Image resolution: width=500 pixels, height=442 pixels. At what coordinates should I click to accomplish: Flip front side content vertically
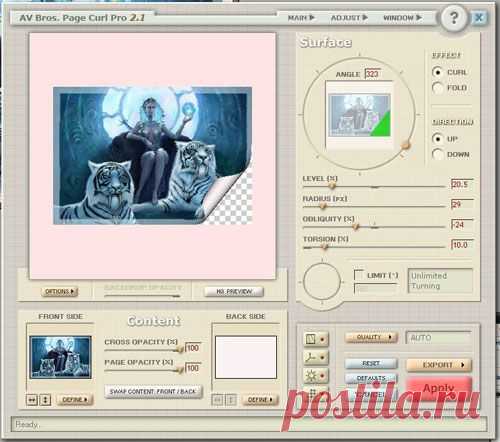pos(45,399)
